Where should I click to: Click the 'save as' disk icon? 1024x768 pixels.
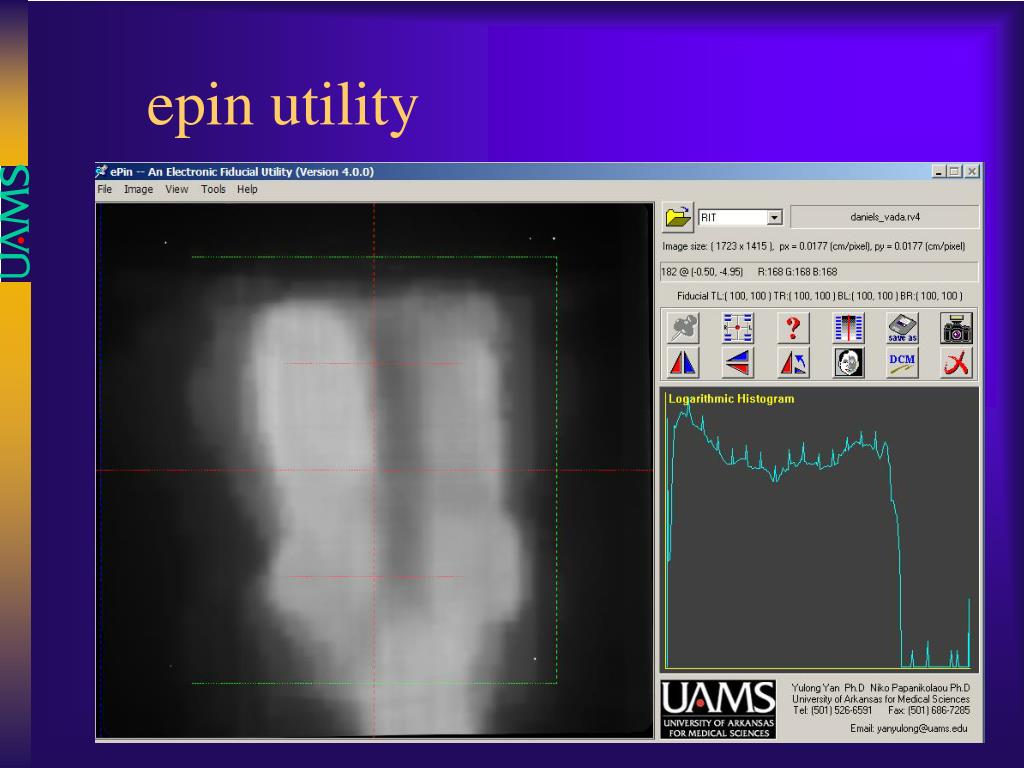pos(903,327)
